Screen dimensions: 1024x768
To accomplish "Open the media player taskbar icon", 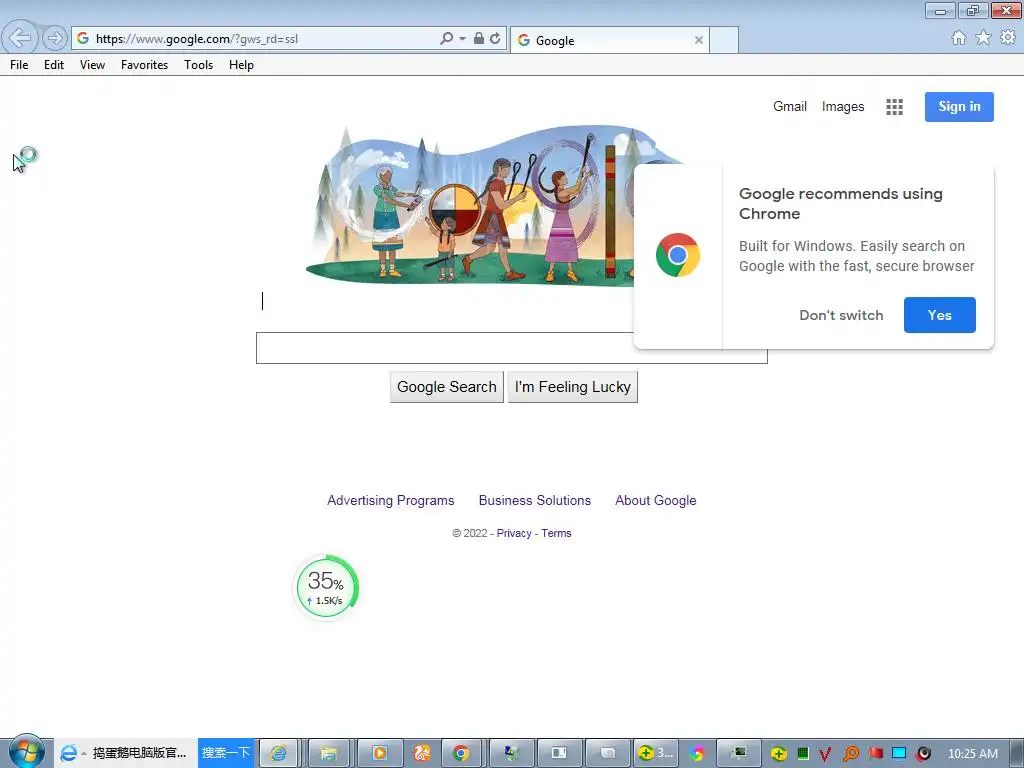I will click(x=379, y=753).
